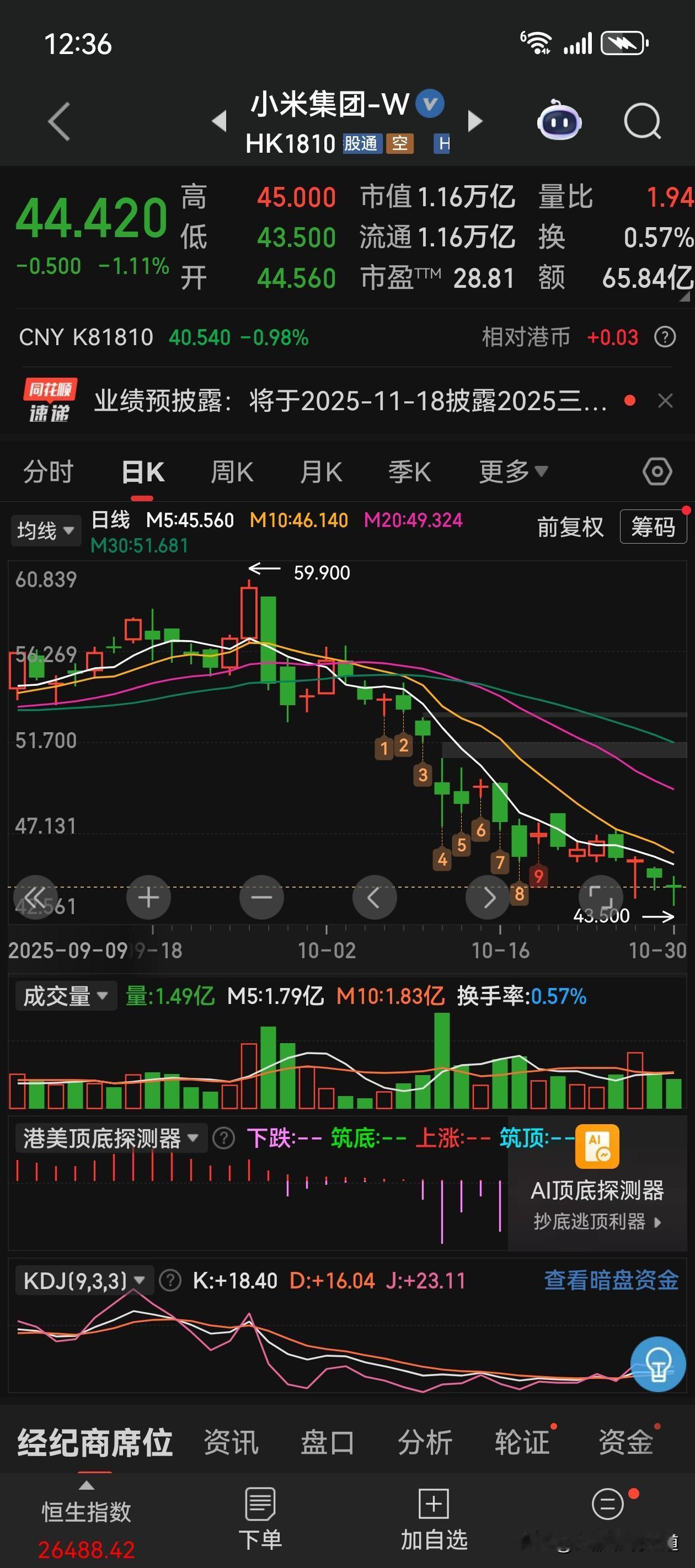Tap the 44.420 current price
The width and height of the screenshot is (695, 1568).
pyautogui.click(x=92, y=217)
